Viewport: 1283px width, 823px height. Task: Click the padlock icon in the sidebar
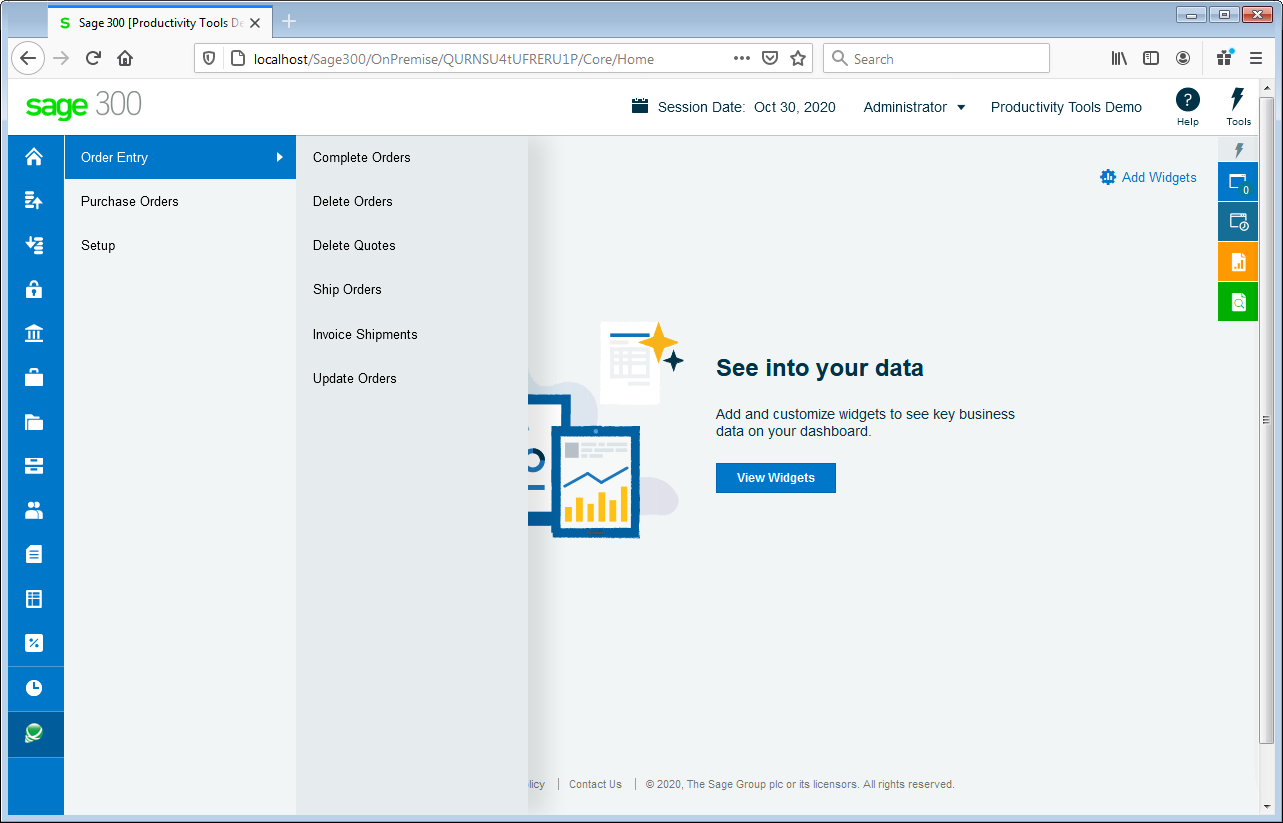[x=34, y=289]
